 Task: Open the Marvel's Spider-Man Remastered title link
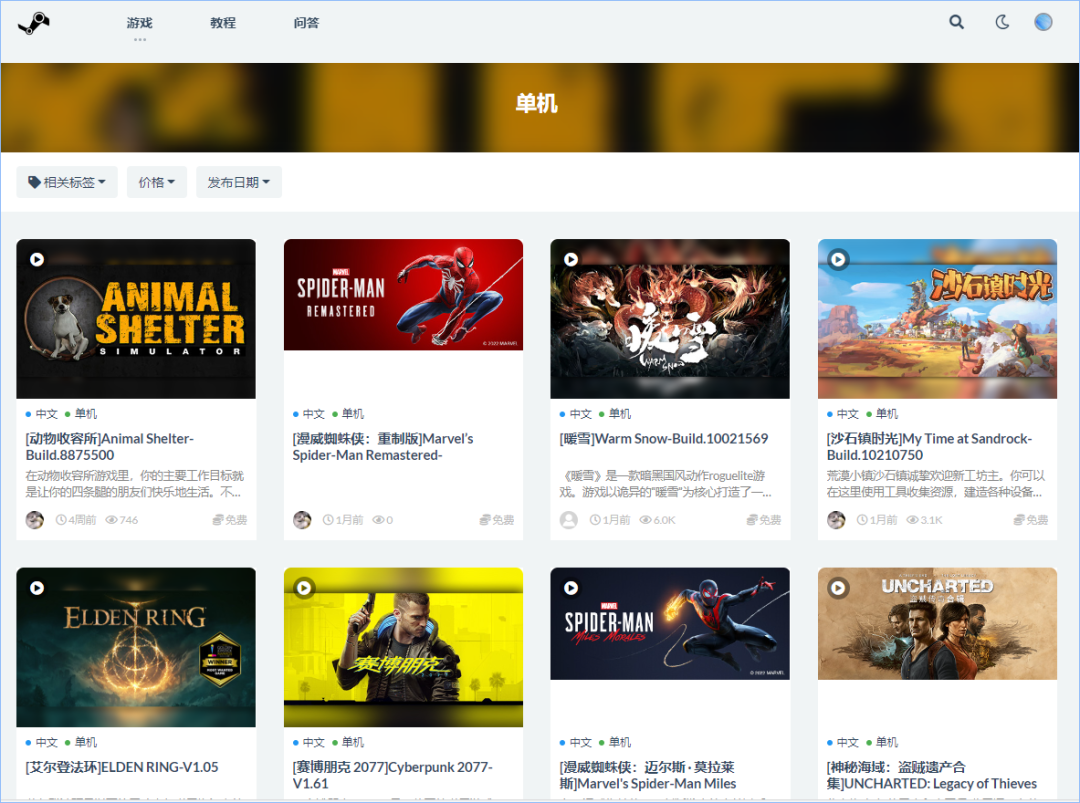point(383,446)
